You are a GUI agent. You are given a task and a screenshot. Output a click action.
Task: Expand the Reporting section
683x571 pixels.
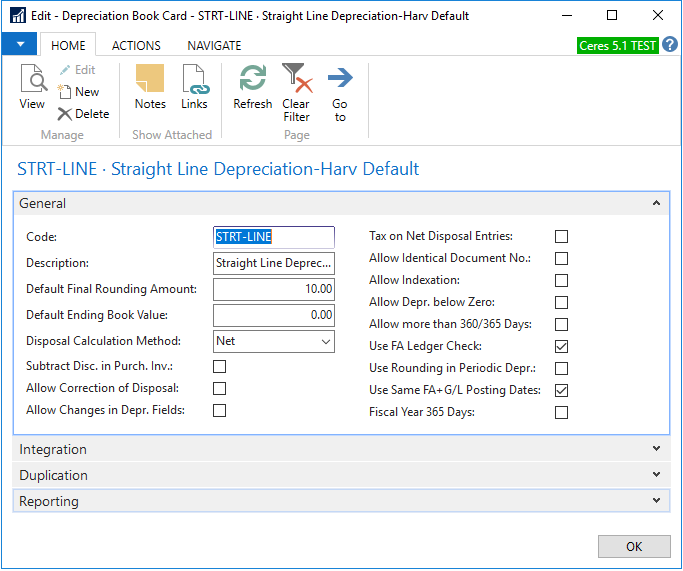[340, 502]
